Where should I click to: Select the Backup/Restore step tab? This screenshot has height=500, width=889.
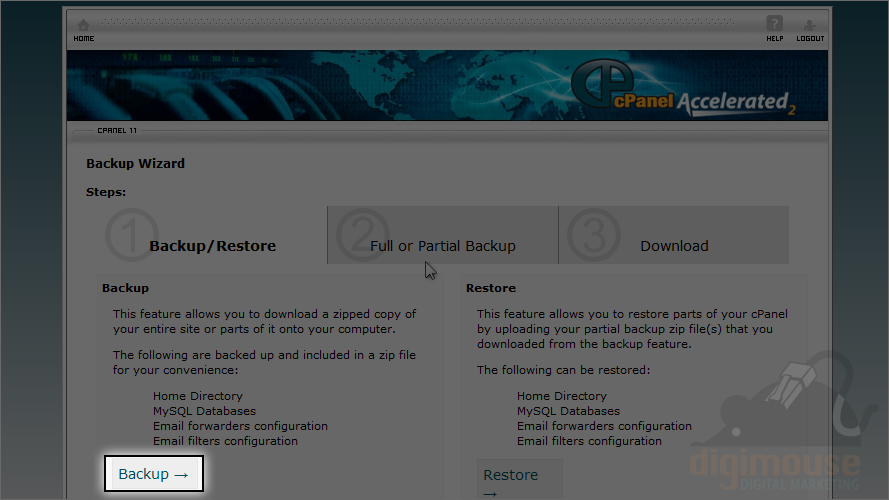(x=213, y=235)
